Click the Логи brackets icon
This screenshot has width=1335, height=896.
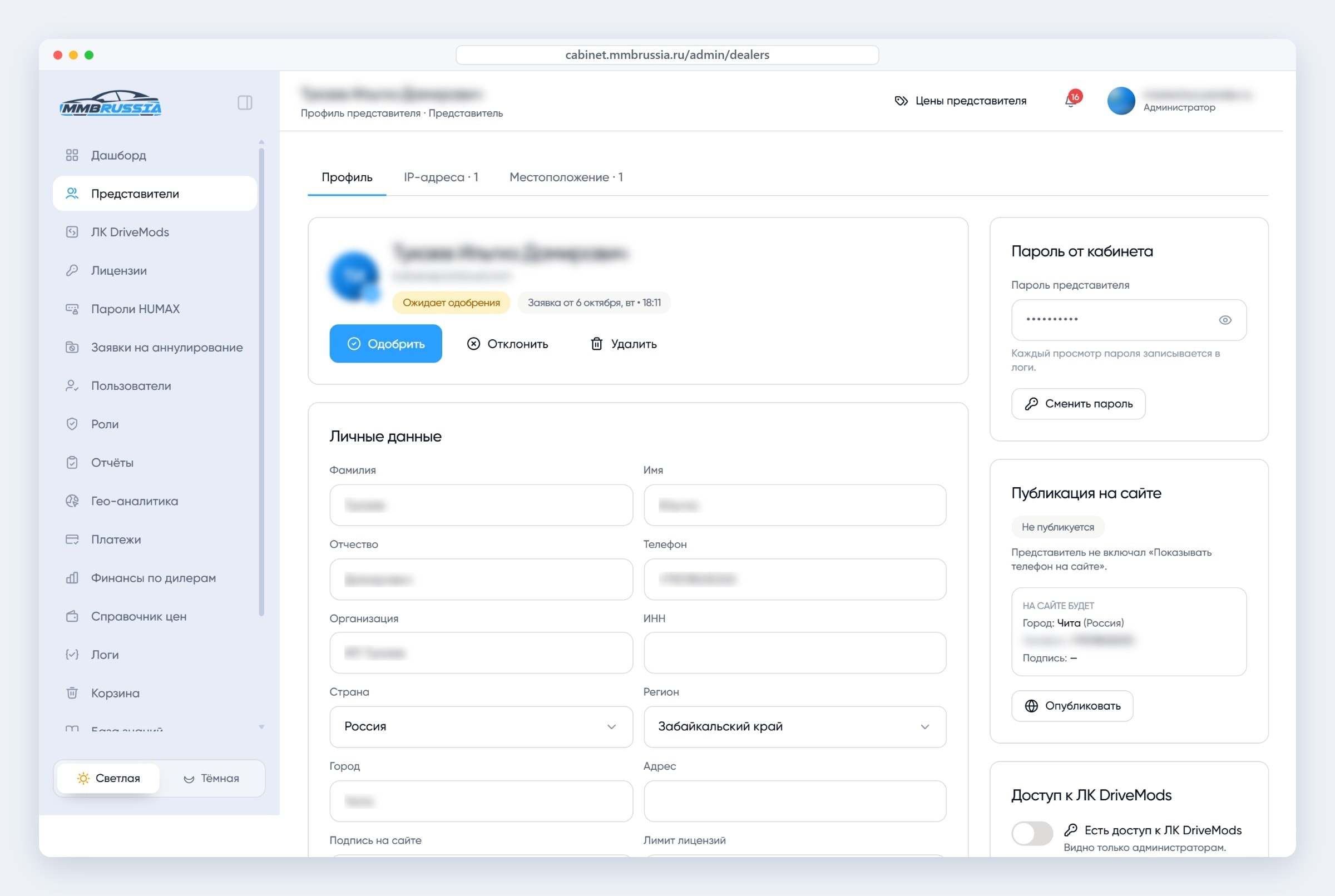pyautogui.click(x=72, y=654)
